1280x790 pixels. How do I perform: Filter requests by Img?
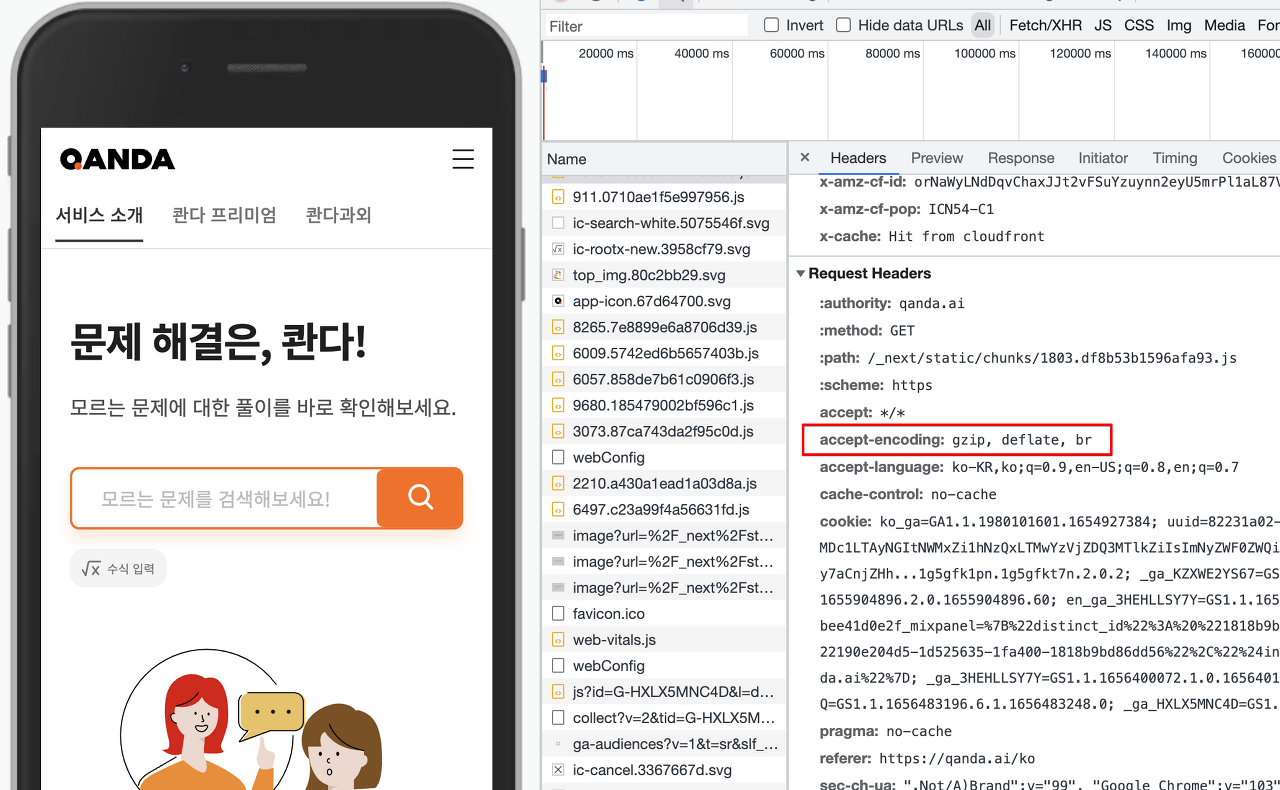point(1179,25)
